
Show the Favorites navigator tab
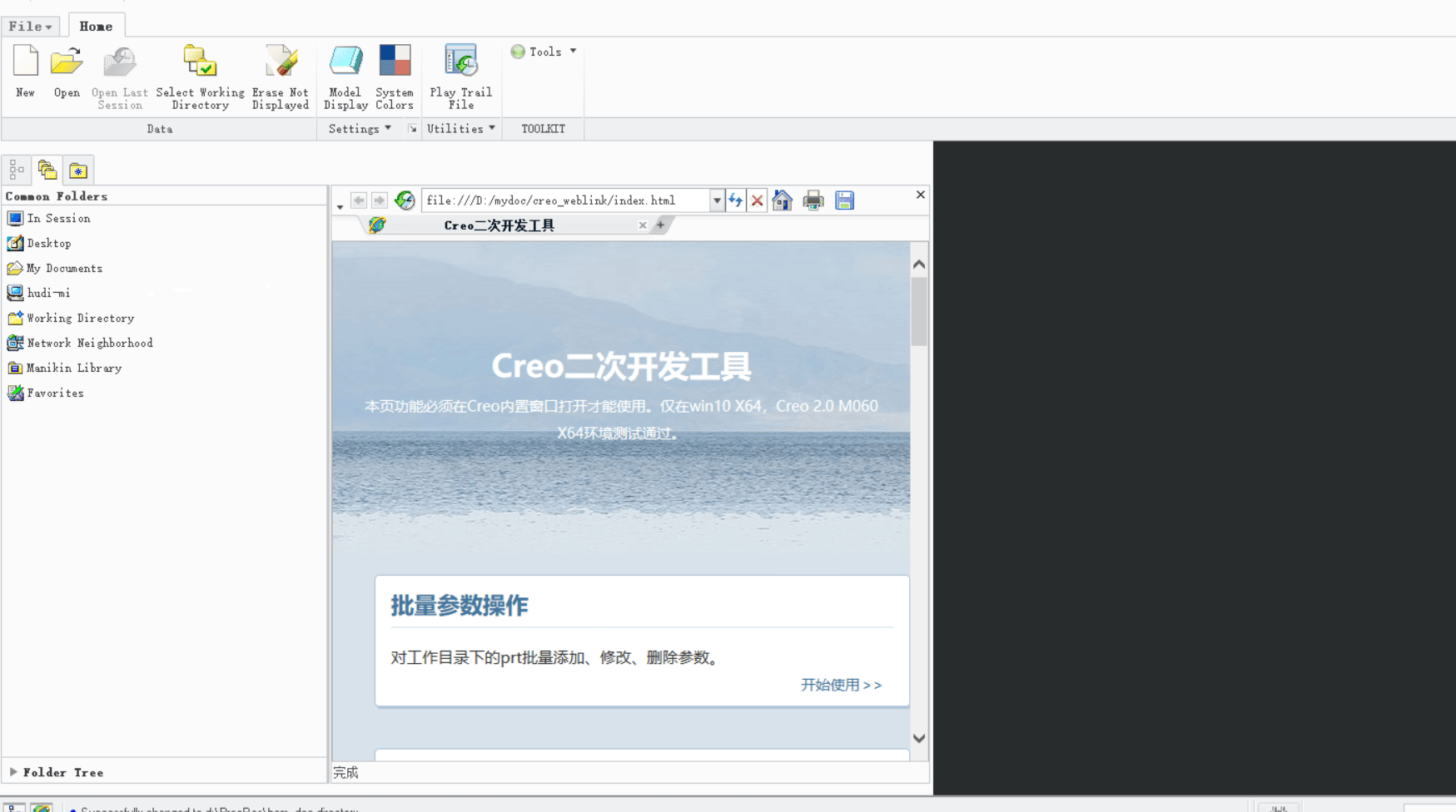(x=78, y=170)
